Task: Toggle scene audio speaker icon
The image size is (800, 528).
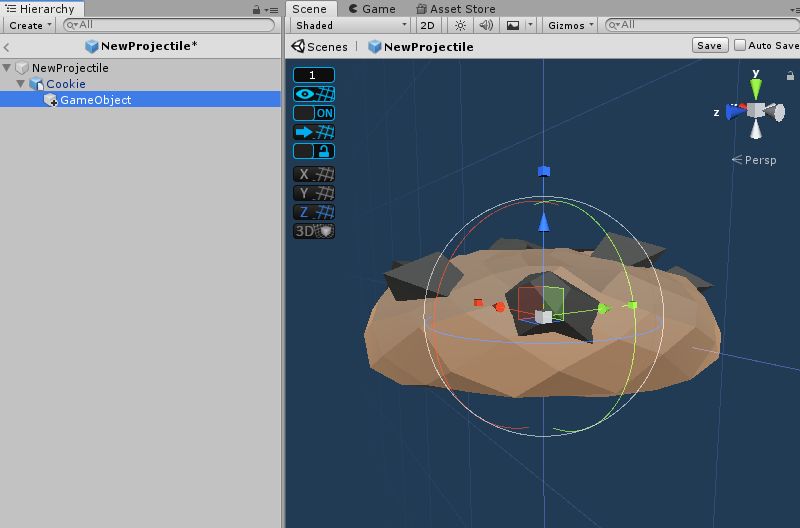Action: 486,25
